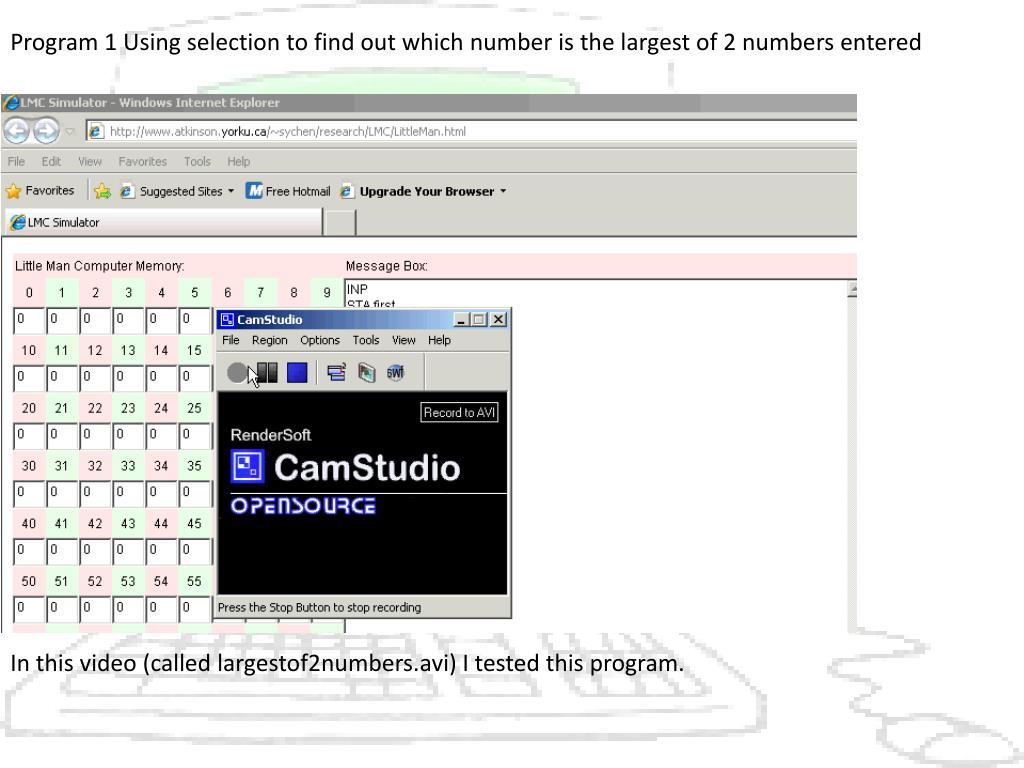Close the CamStudio window

click(x=498, y=319)
